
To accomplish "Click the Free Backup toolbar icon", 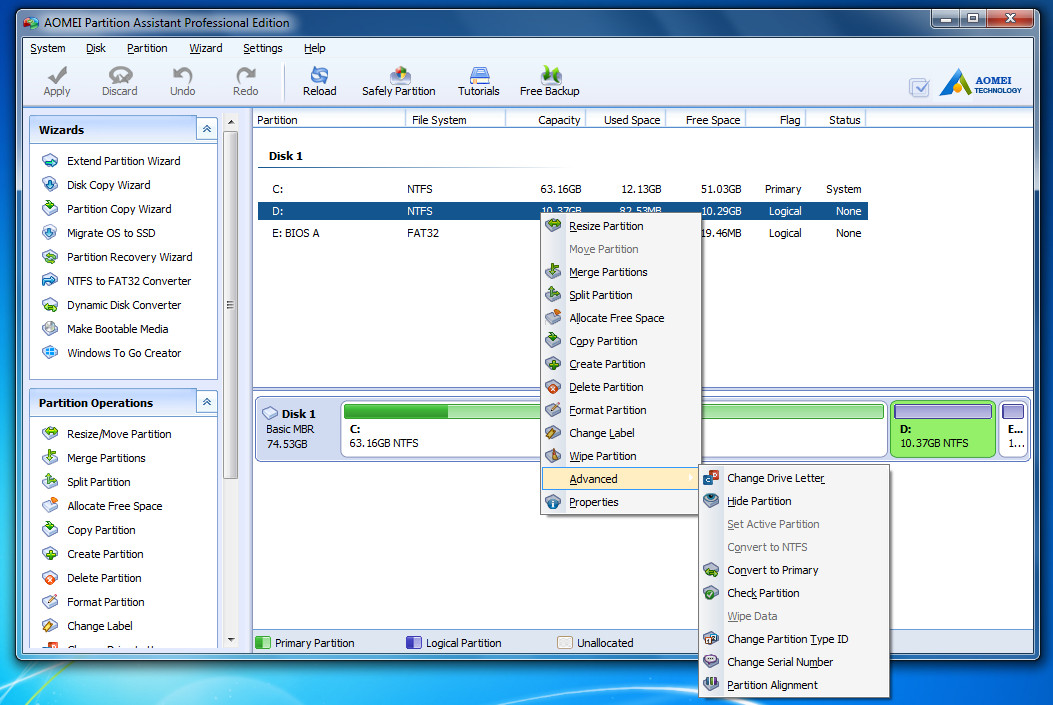I will (549, 80).
